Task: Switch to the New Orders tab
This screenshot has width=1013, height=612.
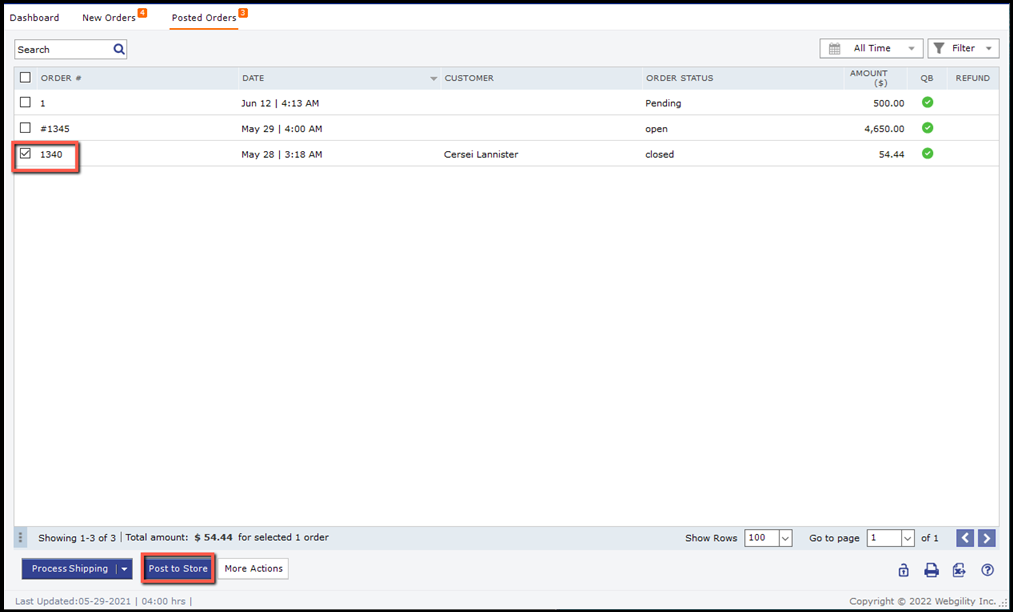Action: 109,18
